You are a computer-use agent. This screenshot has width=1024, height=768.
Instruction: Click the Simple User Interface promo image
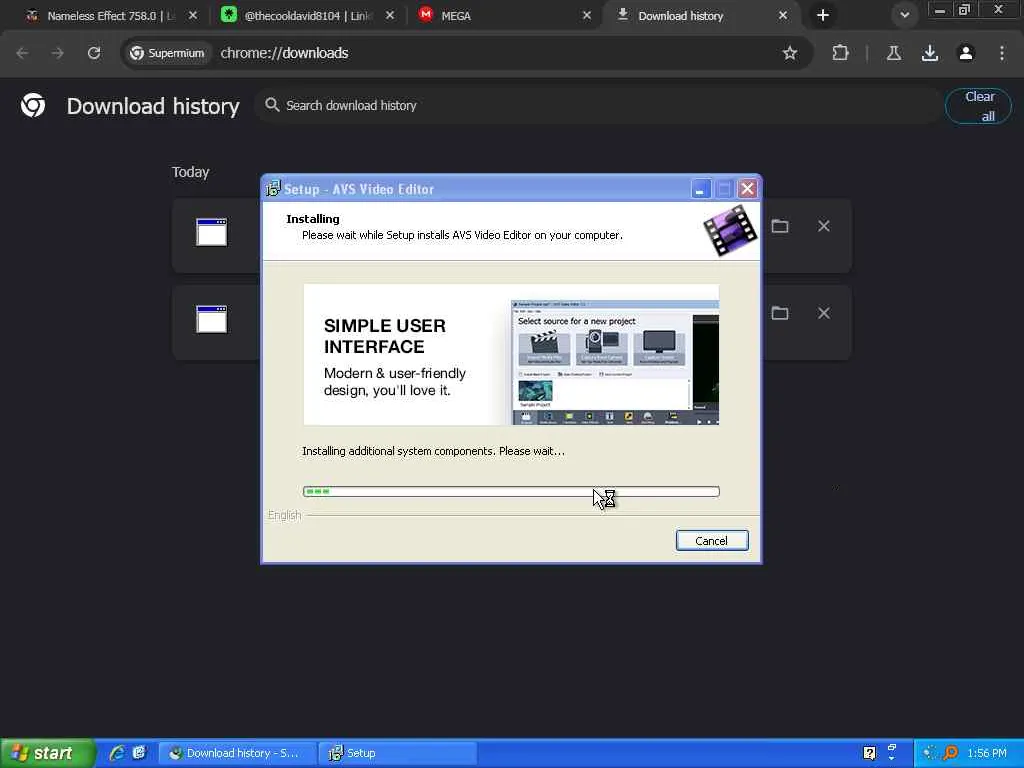[x=511, y=355]
